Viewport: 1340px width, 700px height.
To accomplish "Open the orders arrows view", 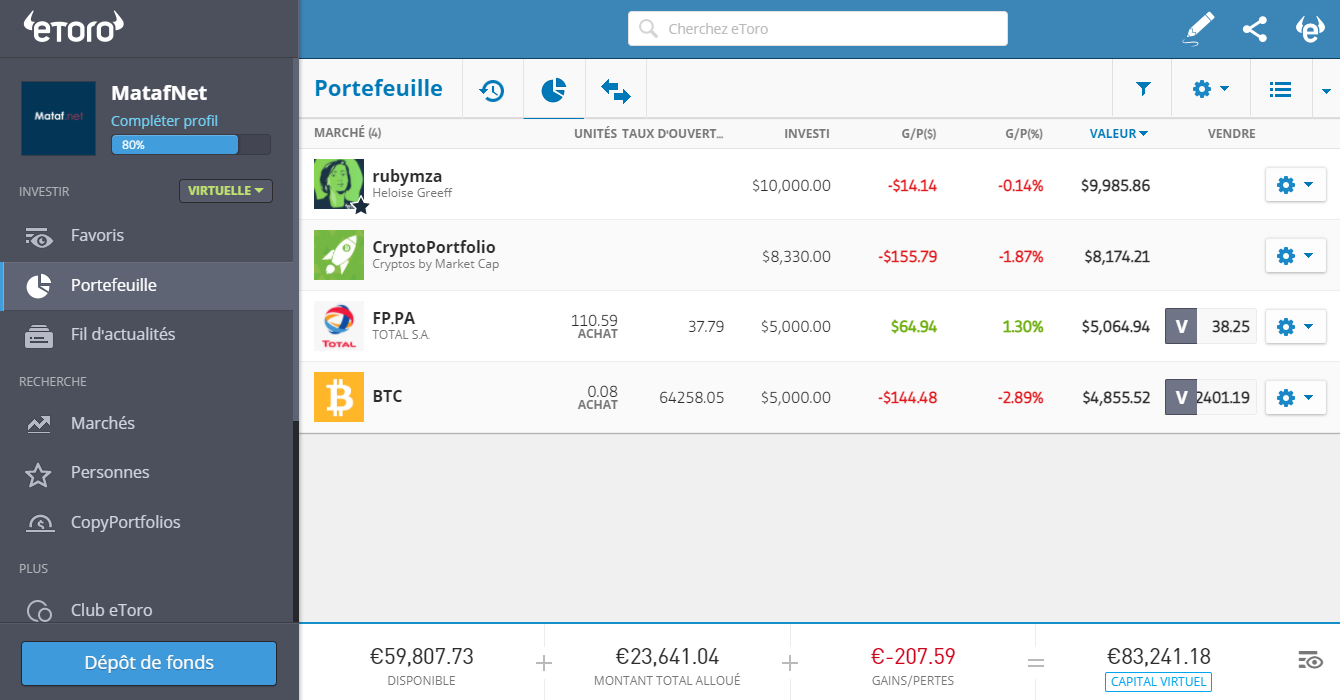I will coord(616,91).
